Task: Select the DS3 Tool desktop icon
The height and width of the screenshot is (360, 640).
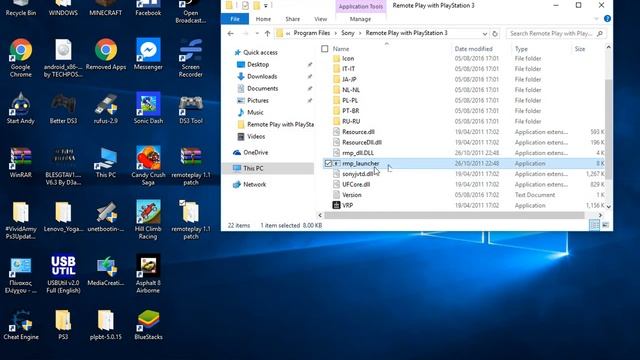Action: [191, 108]
